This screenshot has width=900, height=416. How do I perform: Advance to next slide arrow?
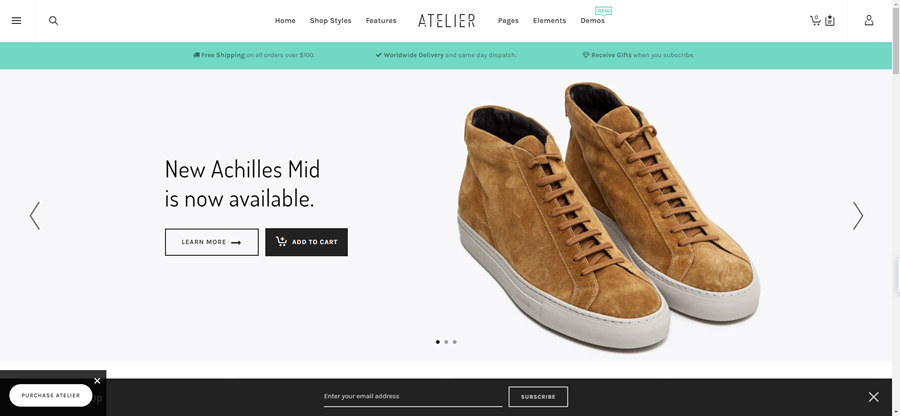858,216
